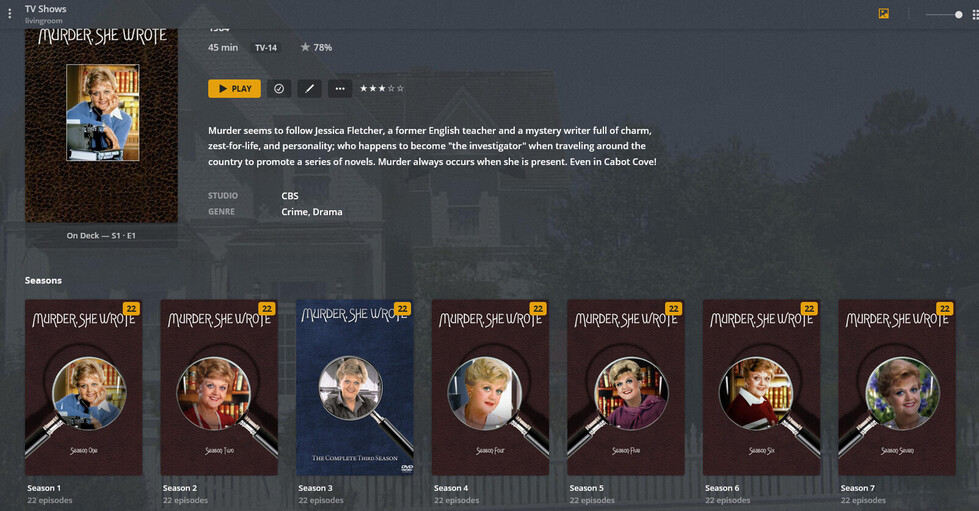Click the Season 3 title link
The width and height of the screenshot is (979, 511).
[x=315, y=488]
